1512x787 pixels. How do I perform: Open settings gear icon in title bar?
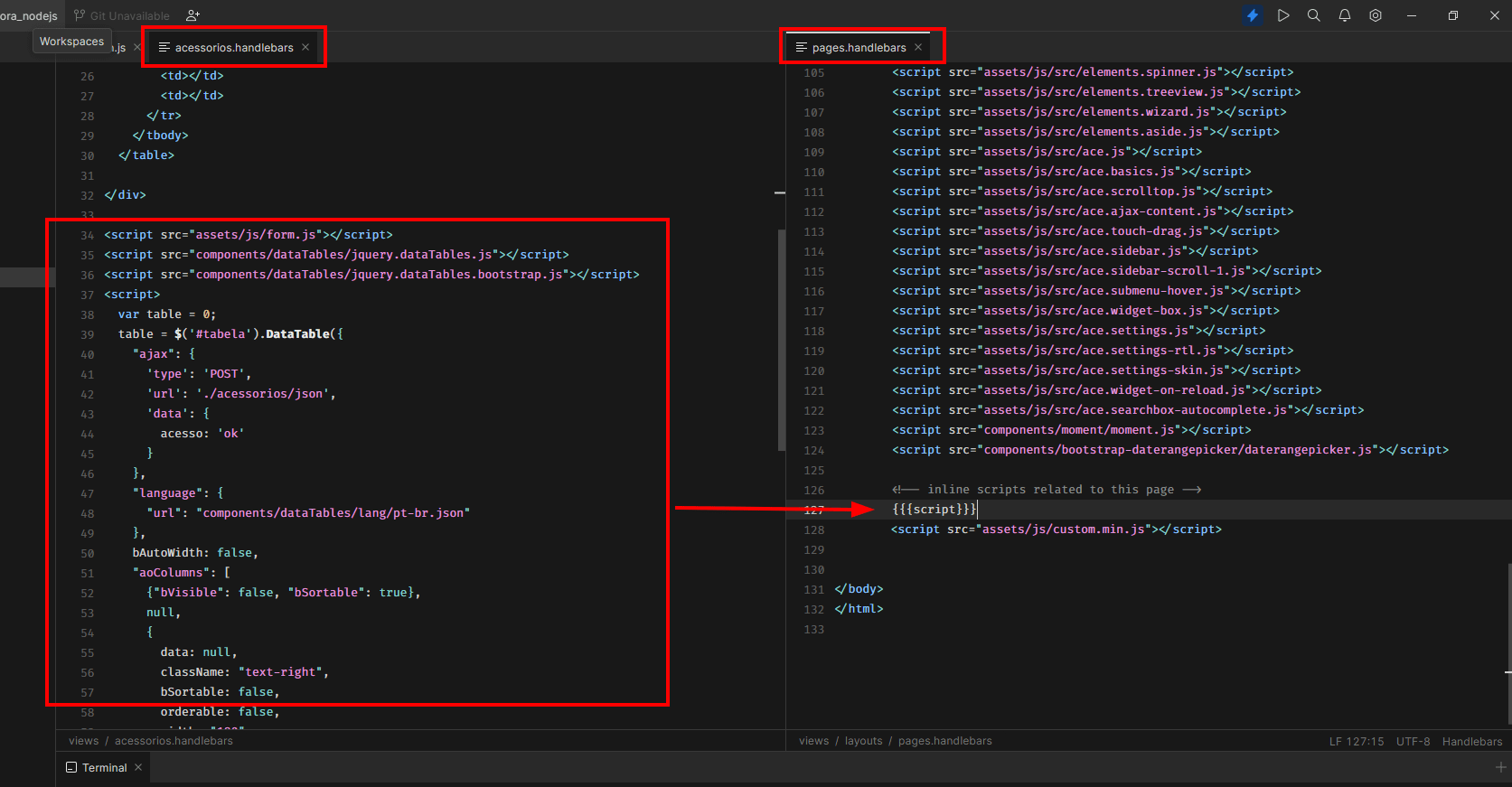pyautogui.click(x=1376, y=15)
